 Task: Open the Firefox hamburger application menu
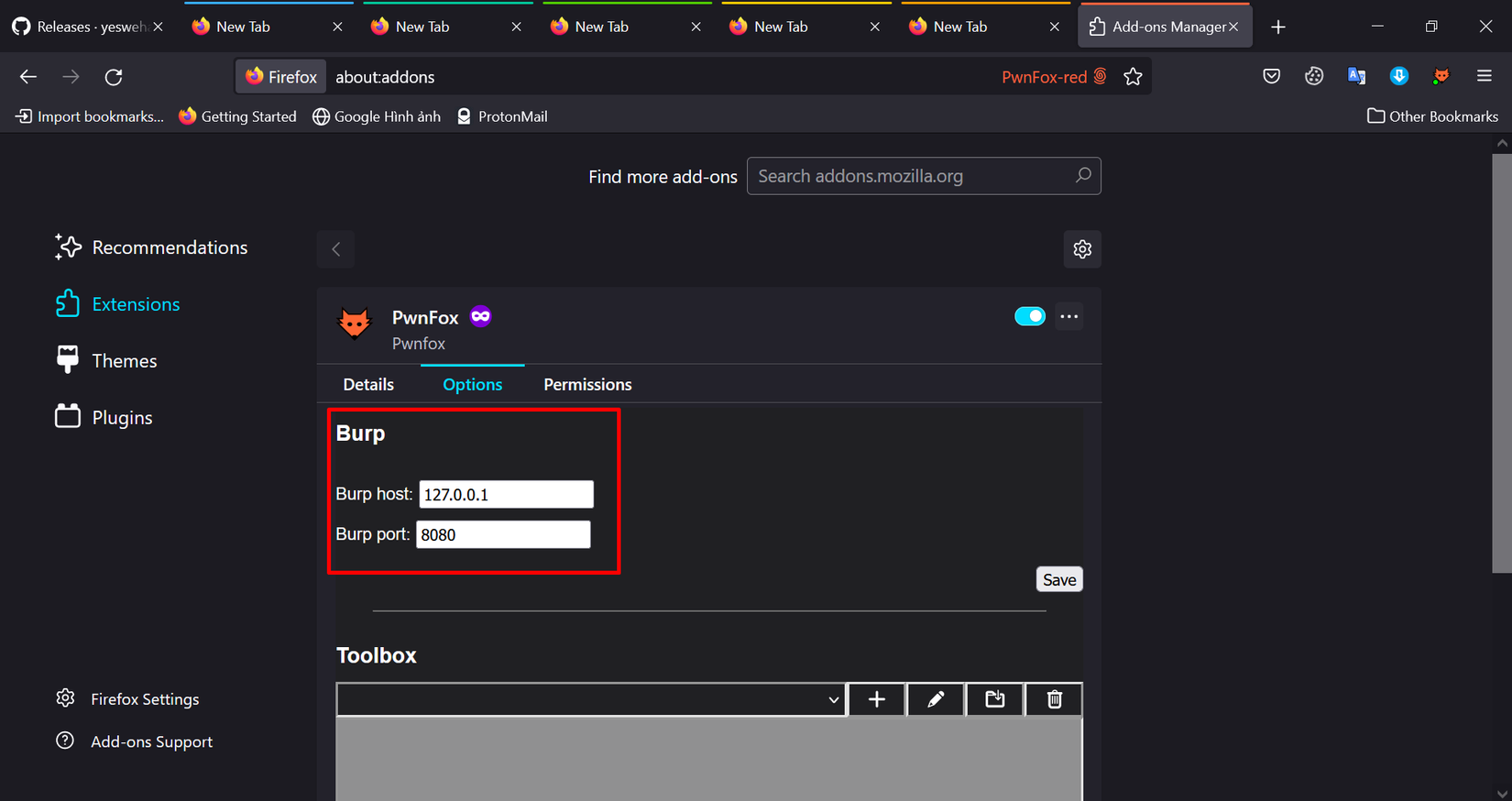[1485, 77]
